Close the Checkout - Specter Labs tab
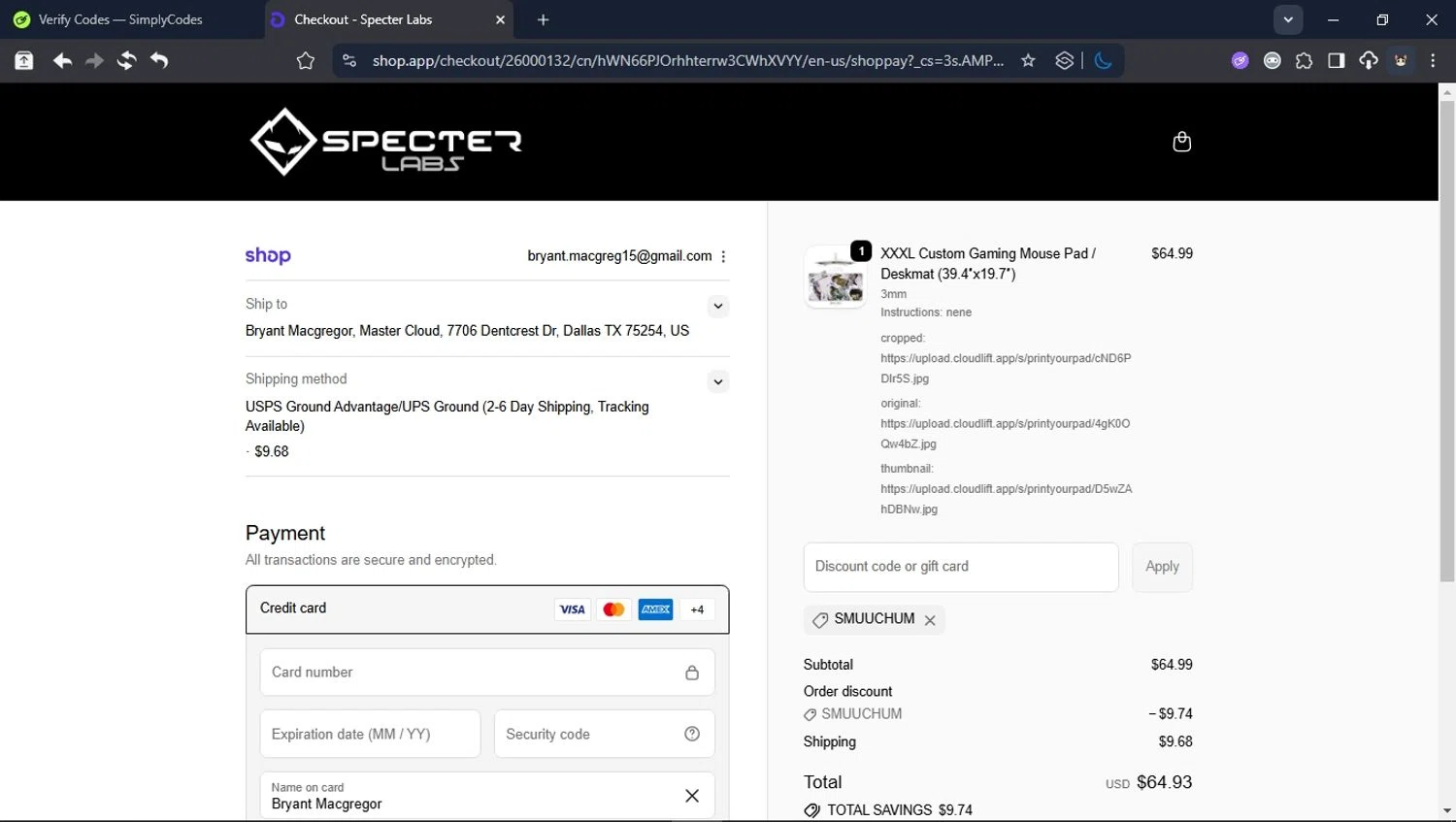This screenshot has height=822, width=1456. click(x=500, y=19)
